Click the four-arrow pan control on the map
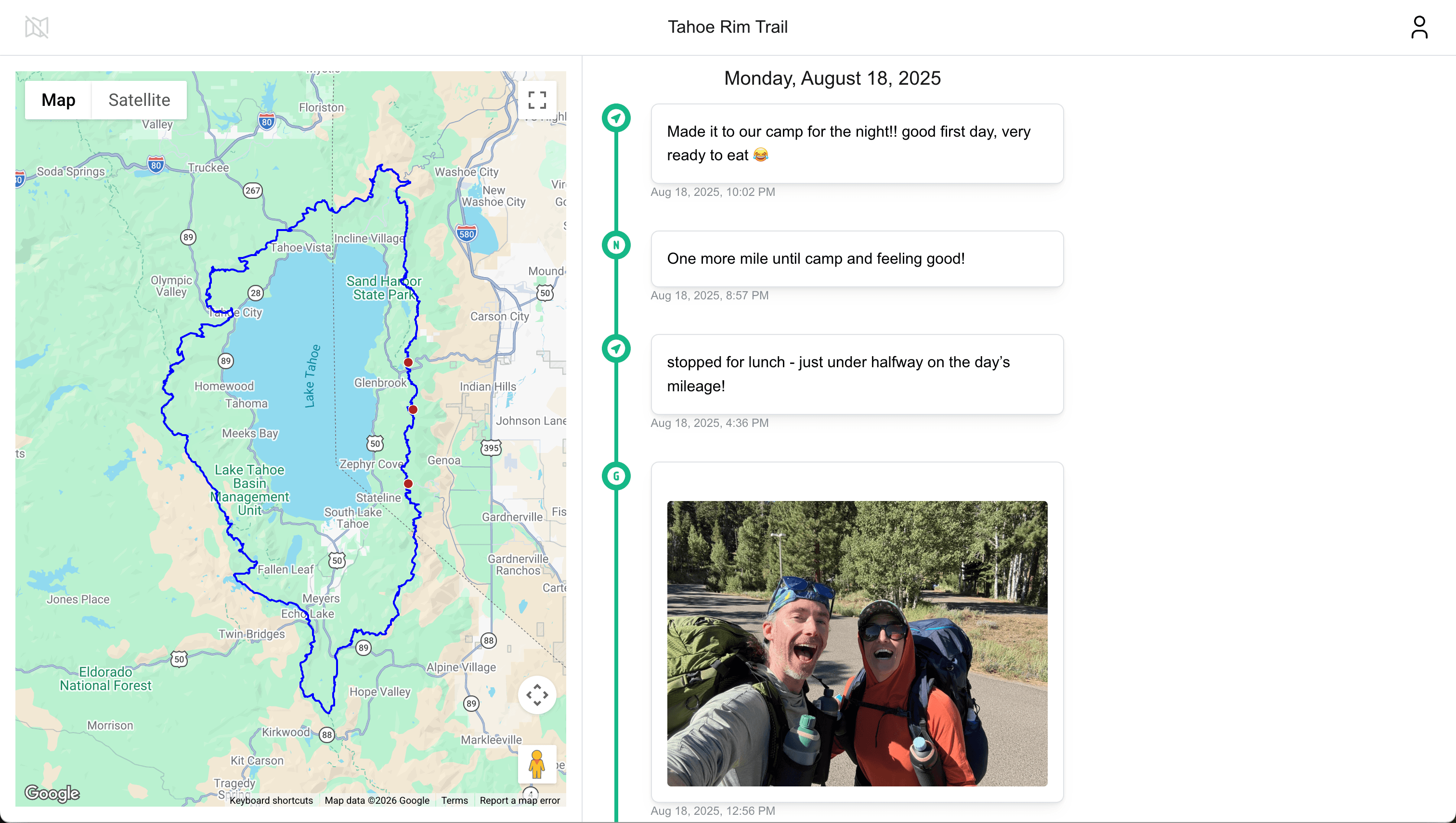Image resolution: width=1456 pixels, height=823 pixels. pos(536,694)
